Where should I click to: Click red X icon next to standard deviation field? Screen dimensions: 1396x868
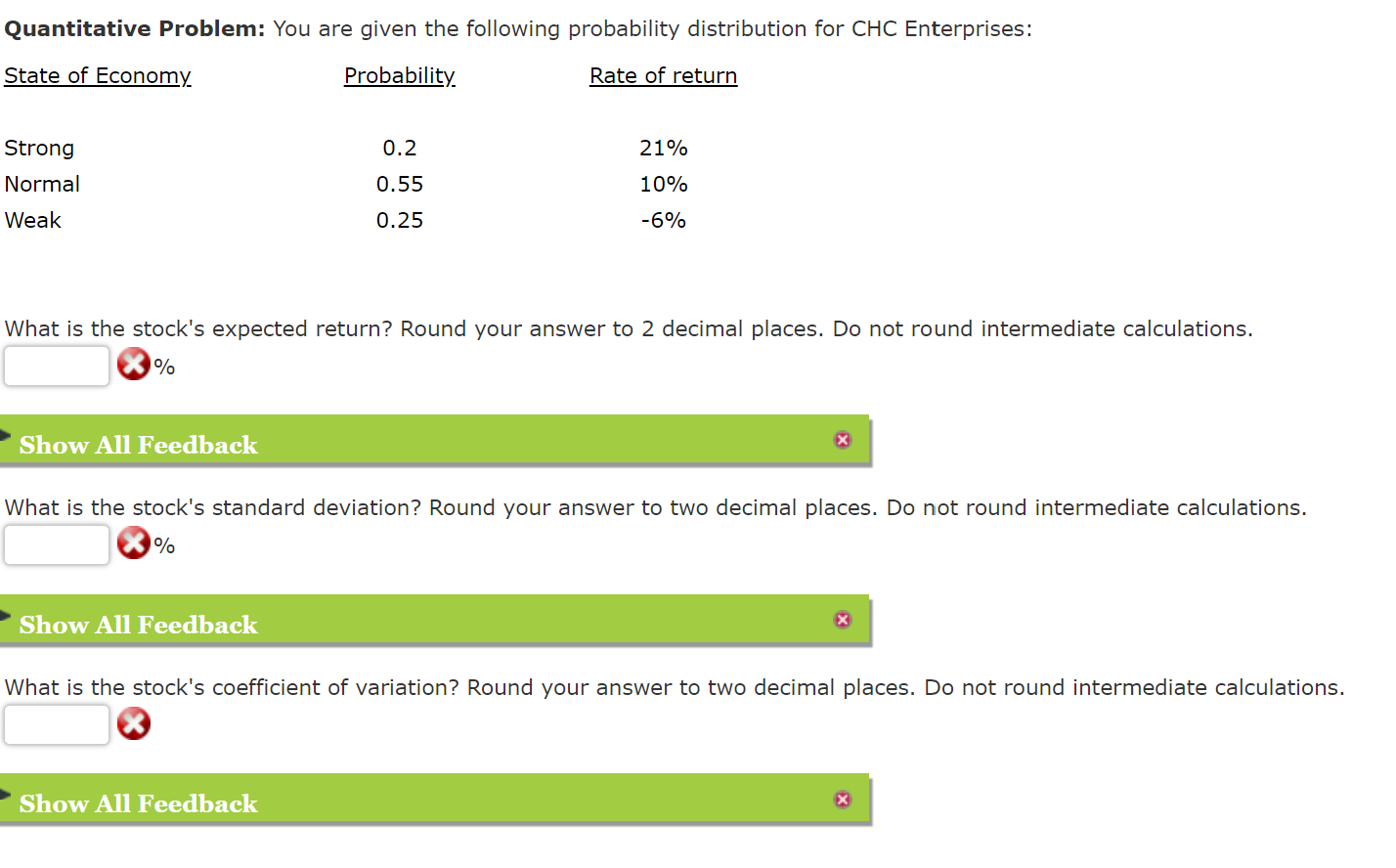tap(133, 543)
